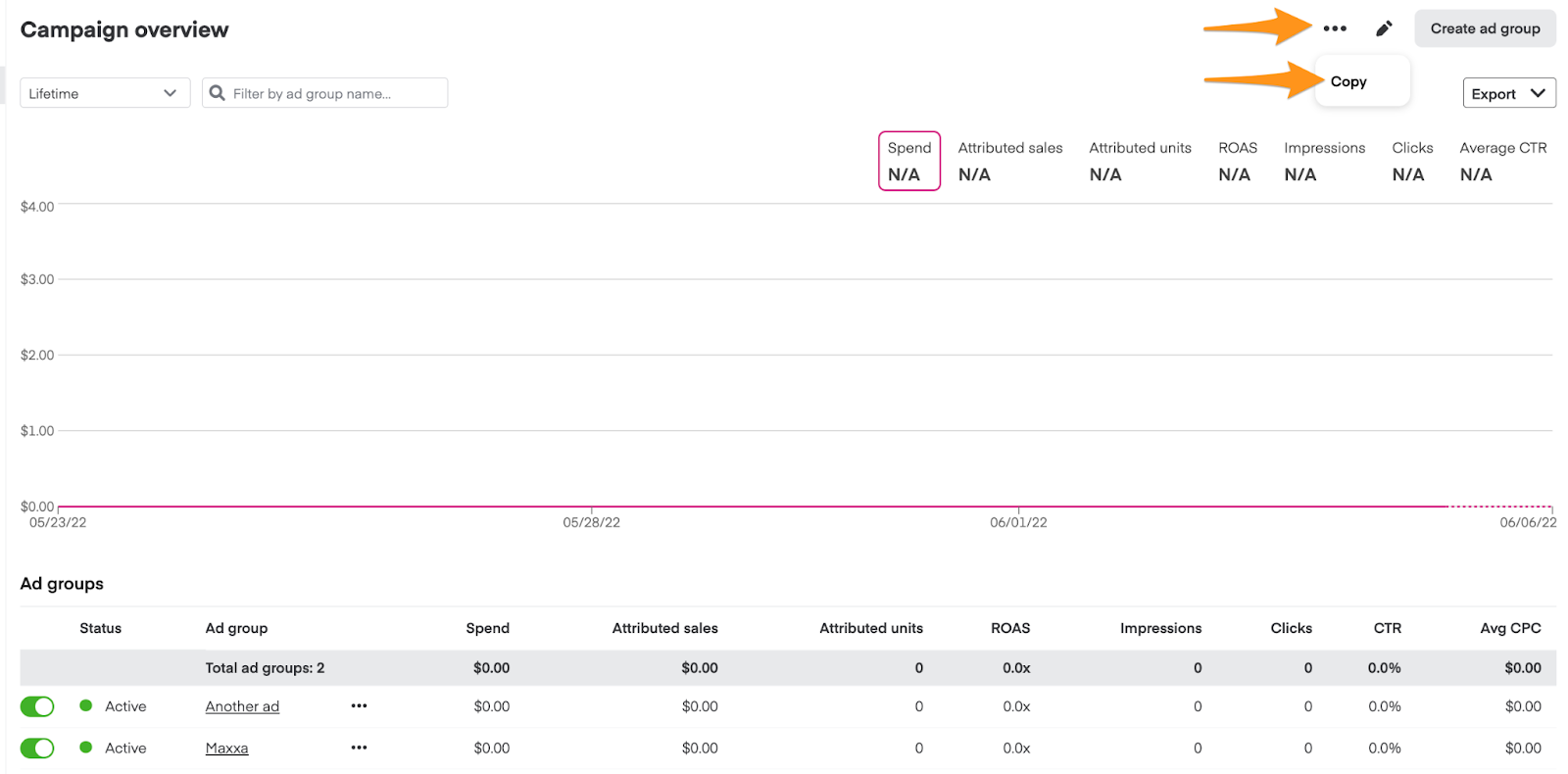1568x774 pixels.
Task: Expand the Export dropdown
Action: click(1509, 93)
